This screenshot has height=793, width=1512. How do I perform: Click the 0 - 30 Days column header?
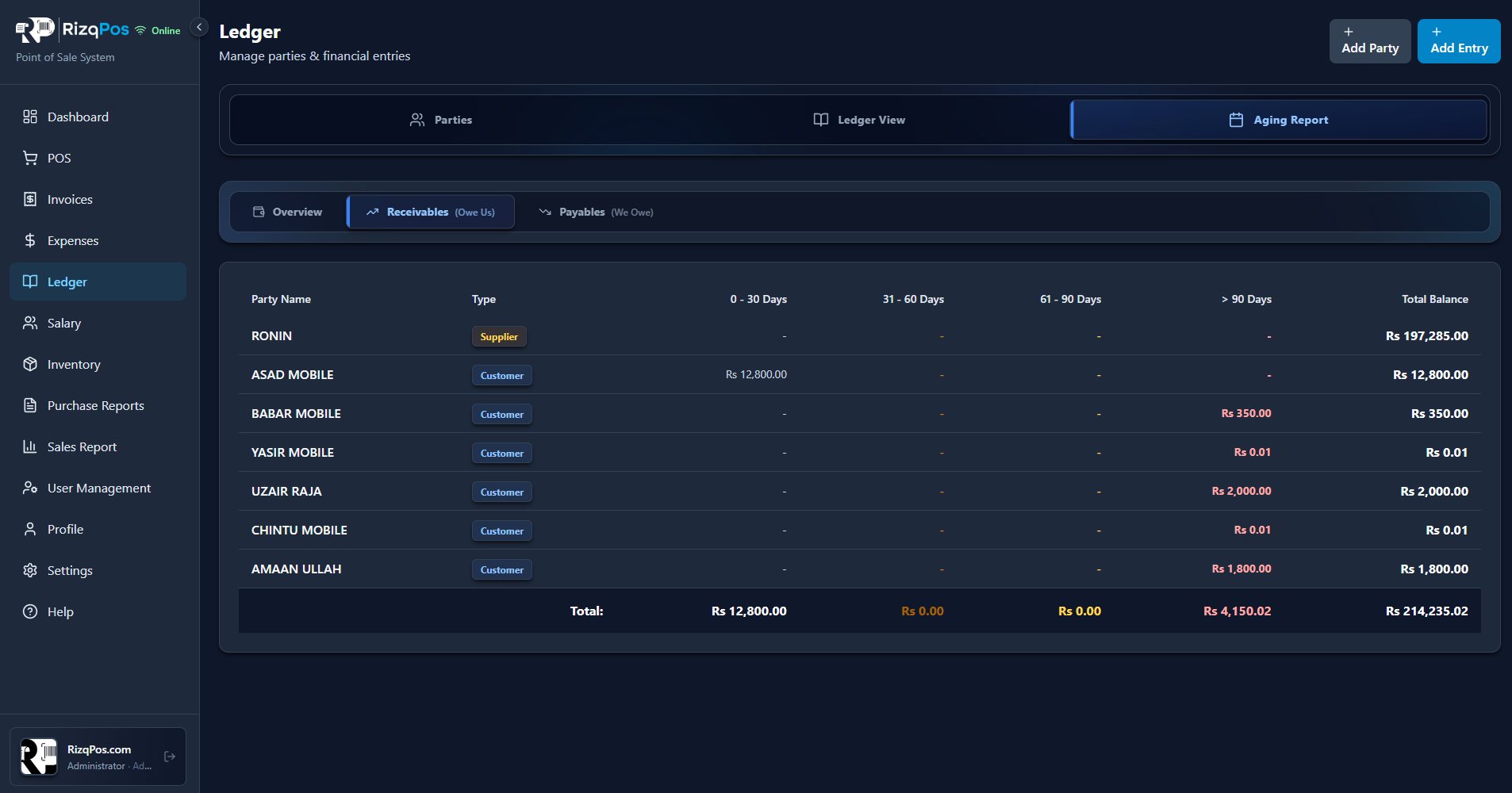758,299
